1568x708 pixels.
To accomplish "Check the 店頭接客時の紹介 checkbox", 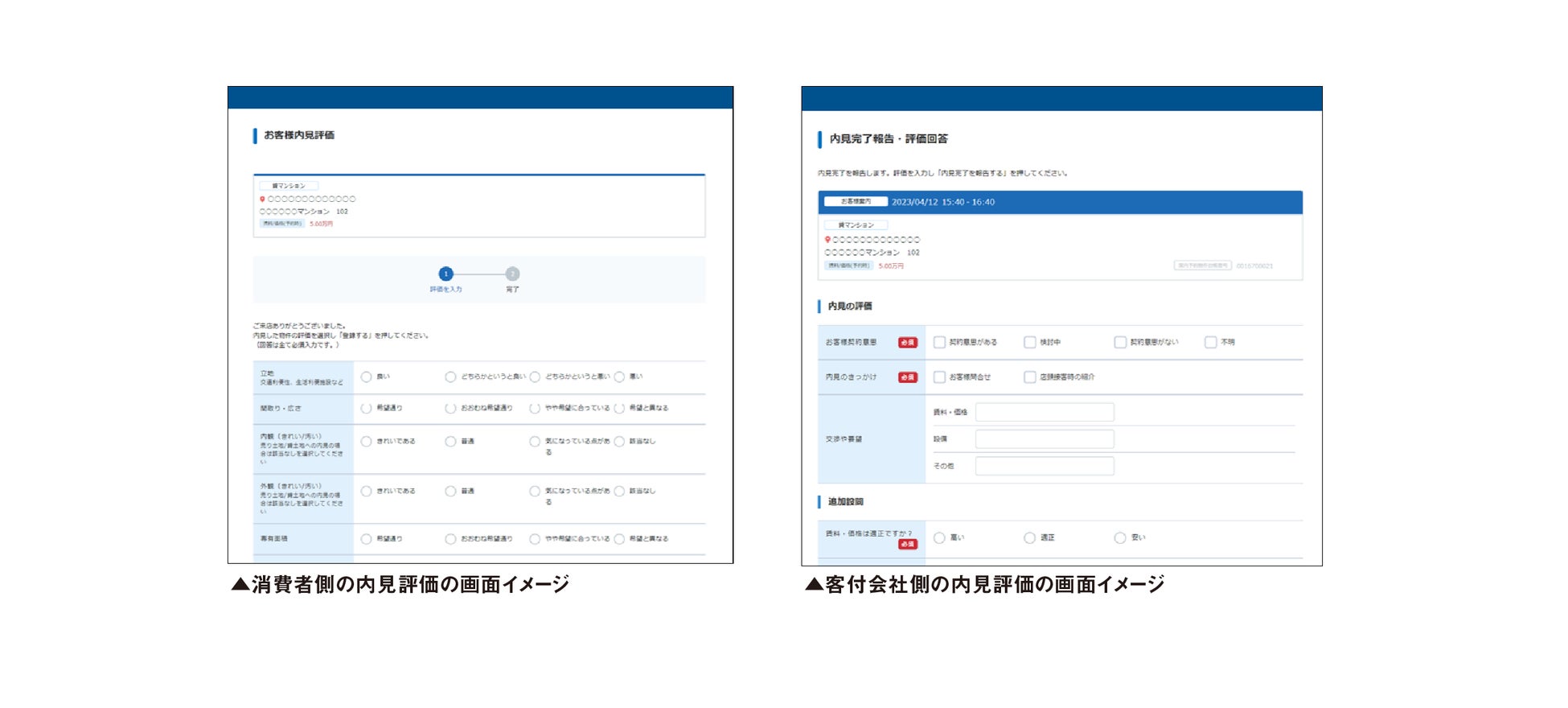I will [x=1029, y=377].
